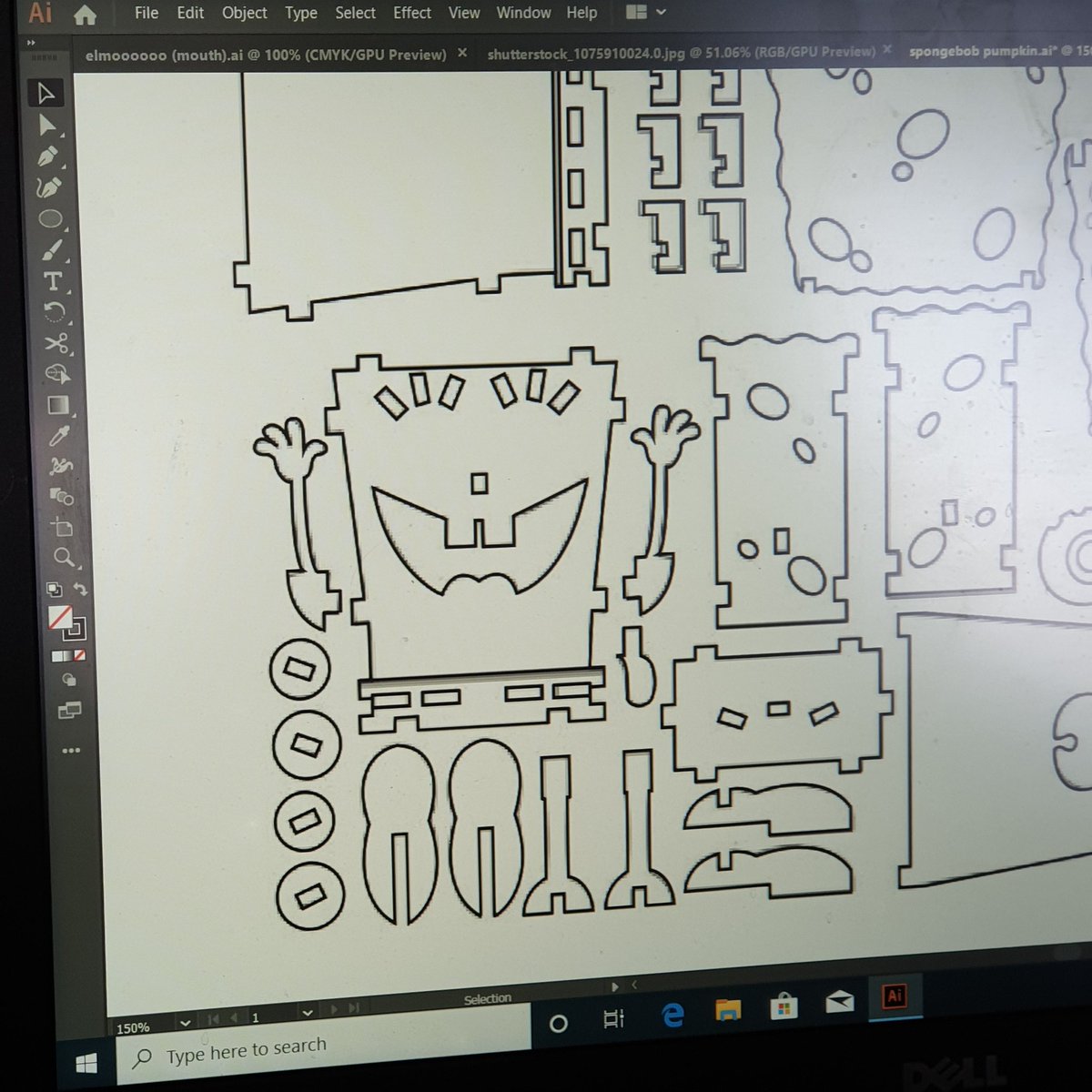Open status bar display options arrow
The height and width of the screenshot is (1092, 1092).
[616, 986]
